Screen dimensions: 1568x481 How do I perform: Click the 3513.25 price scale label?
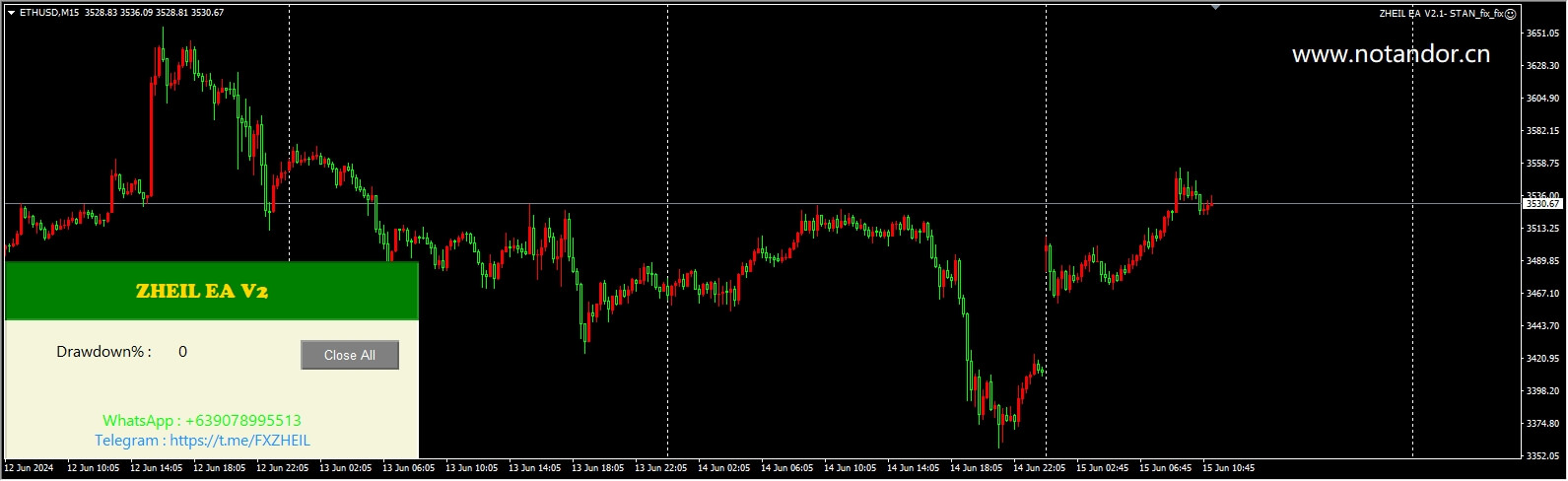(x=1542, y=229)
